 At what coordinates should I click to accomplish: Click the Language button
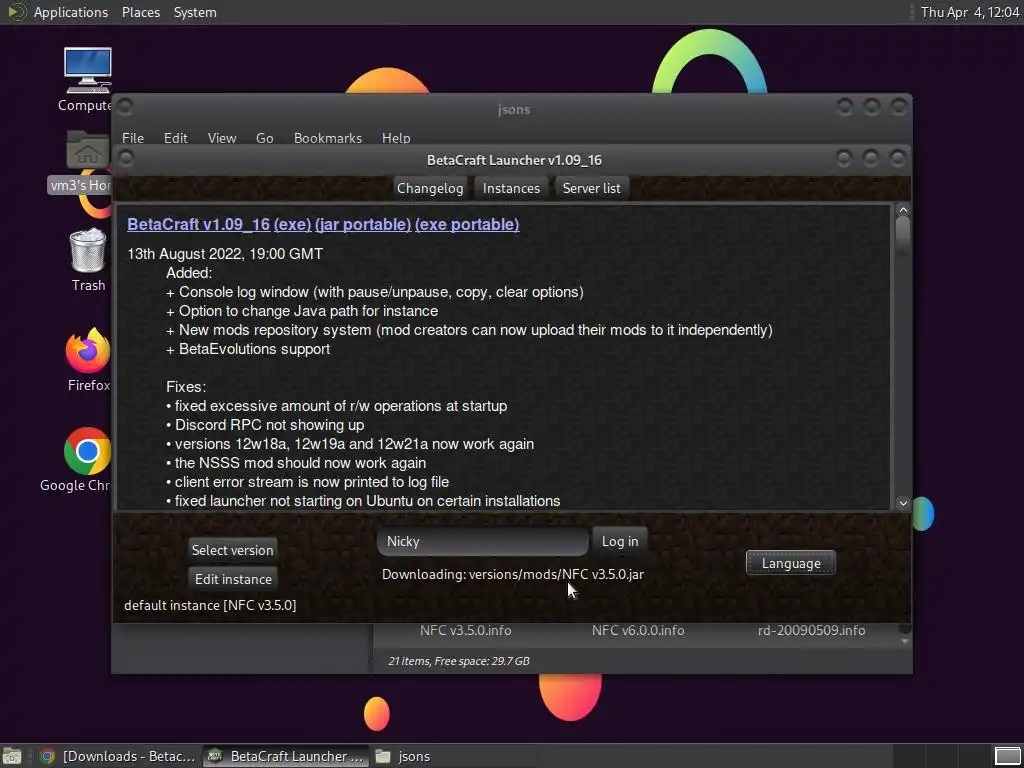coord(790,563)
